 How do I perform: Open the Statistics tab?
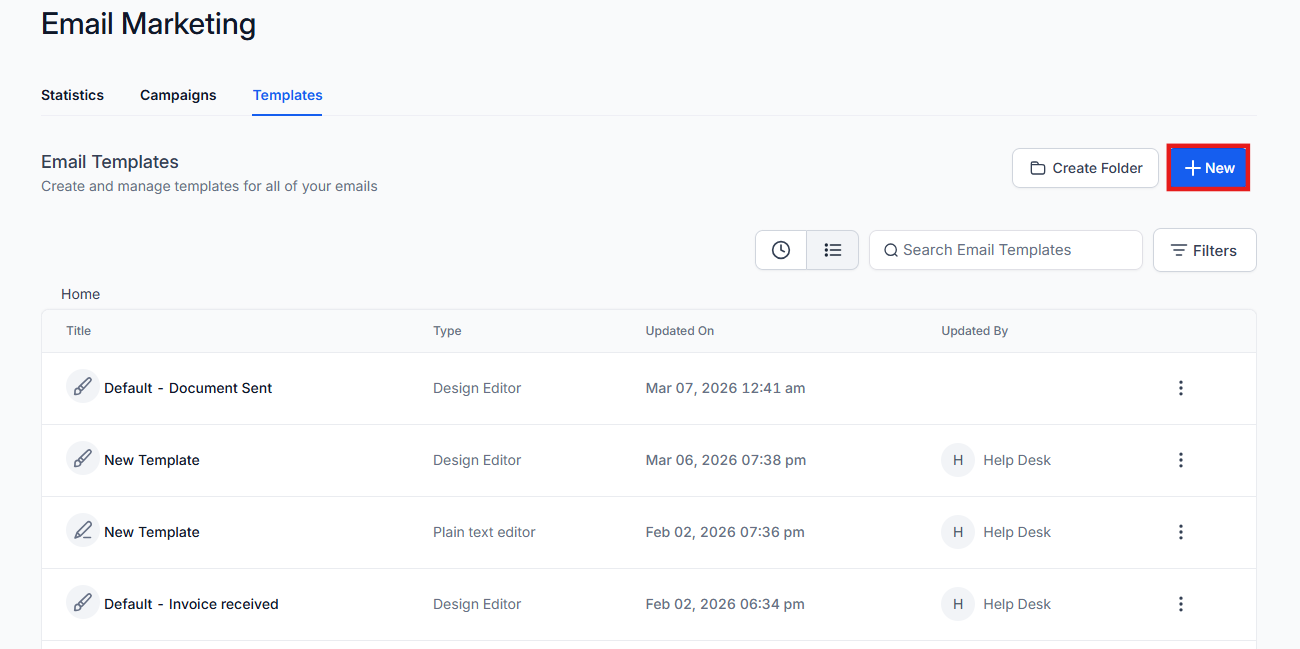click(x=72, y=95)
